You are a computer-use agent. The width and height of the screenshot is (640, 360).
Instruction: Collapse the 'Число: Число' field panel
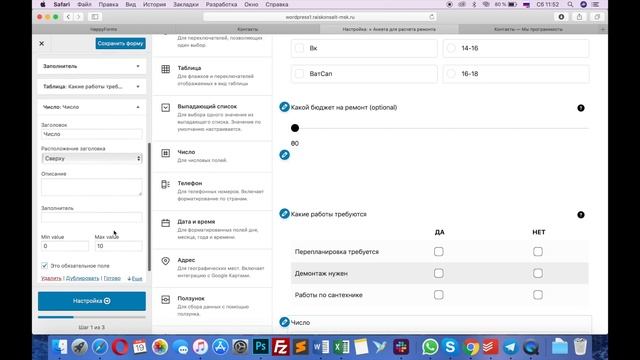pyautogui.click(x=92, y=107)
